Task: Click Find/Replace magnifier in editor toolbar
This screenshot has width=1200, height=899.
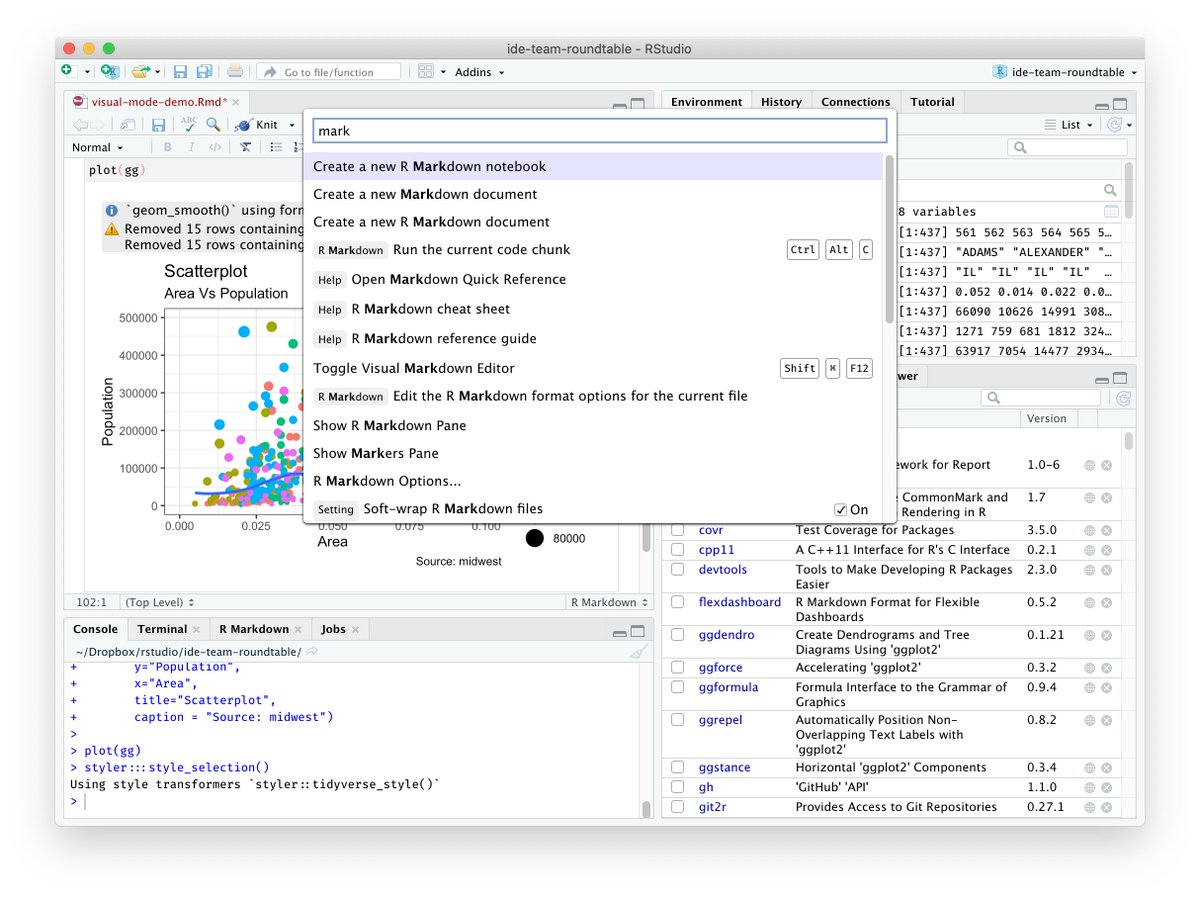Action: point(213,125)
